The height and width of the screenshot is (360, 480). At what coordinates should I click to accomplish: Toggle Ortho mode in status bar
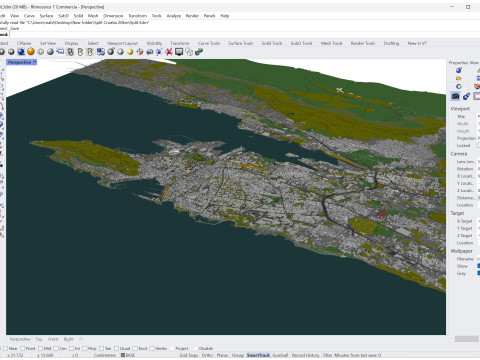pos(207,355)
